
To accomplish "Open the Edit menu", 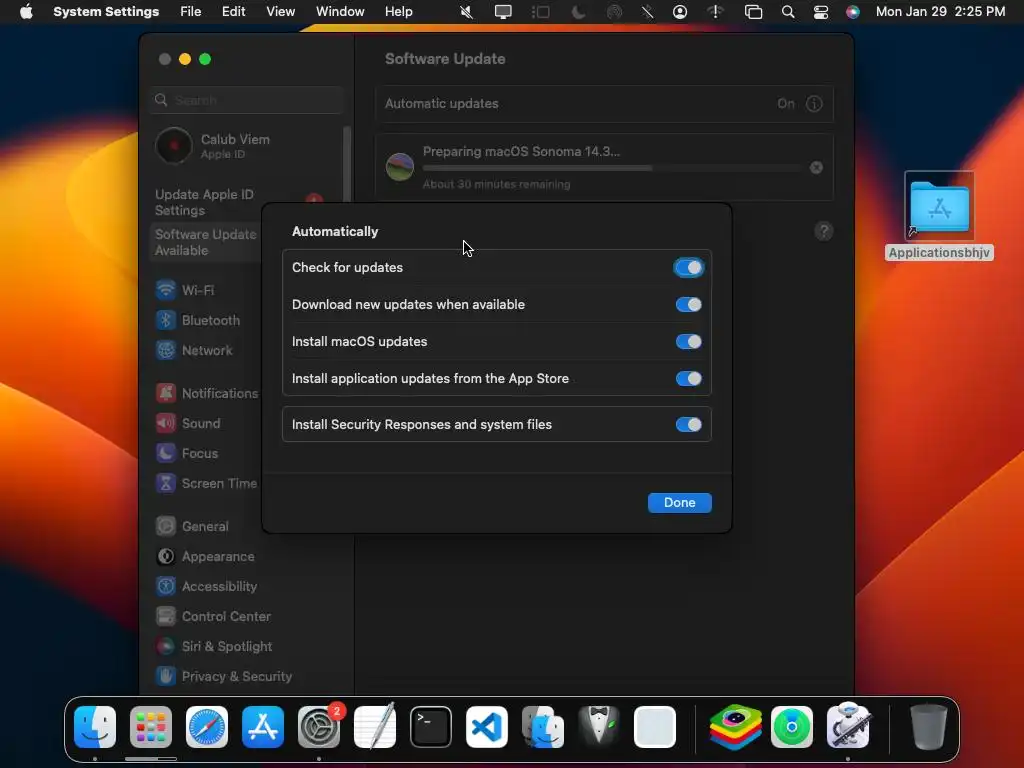I will [233, 12].
